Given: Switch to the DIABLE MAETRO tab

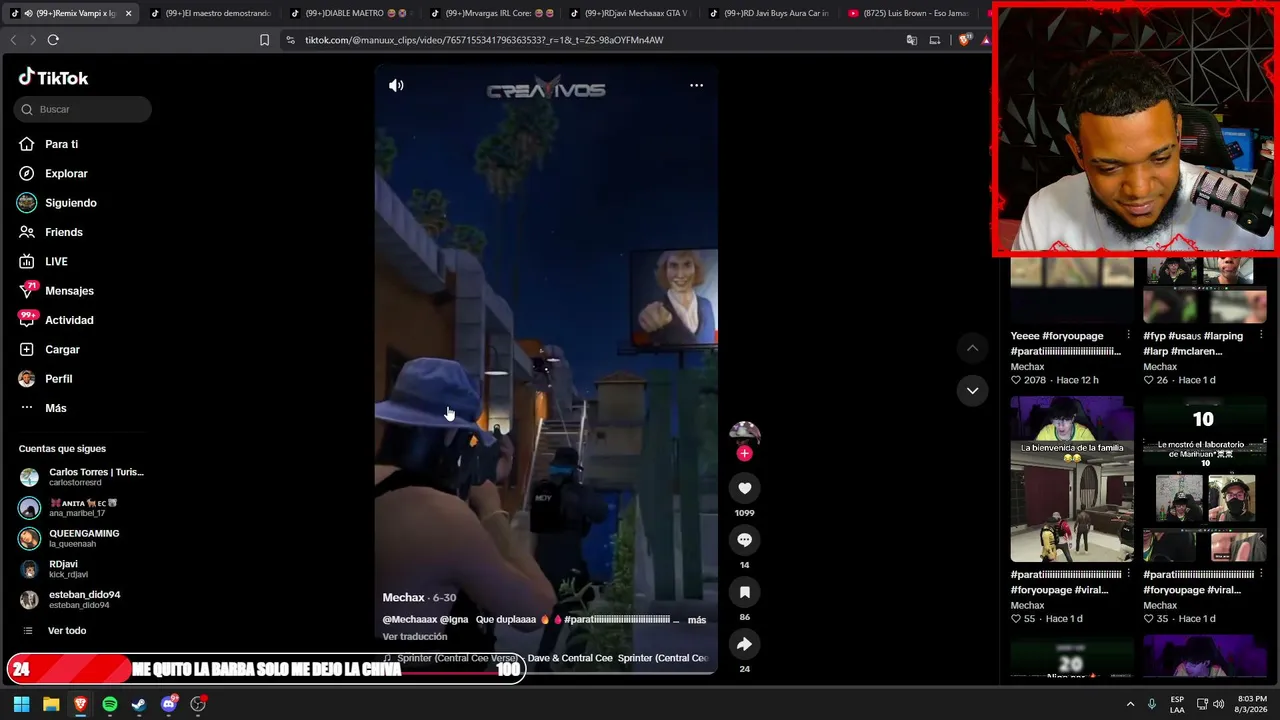Looking at the screenshot, I should pyautogui.click(x=350, y=13).
